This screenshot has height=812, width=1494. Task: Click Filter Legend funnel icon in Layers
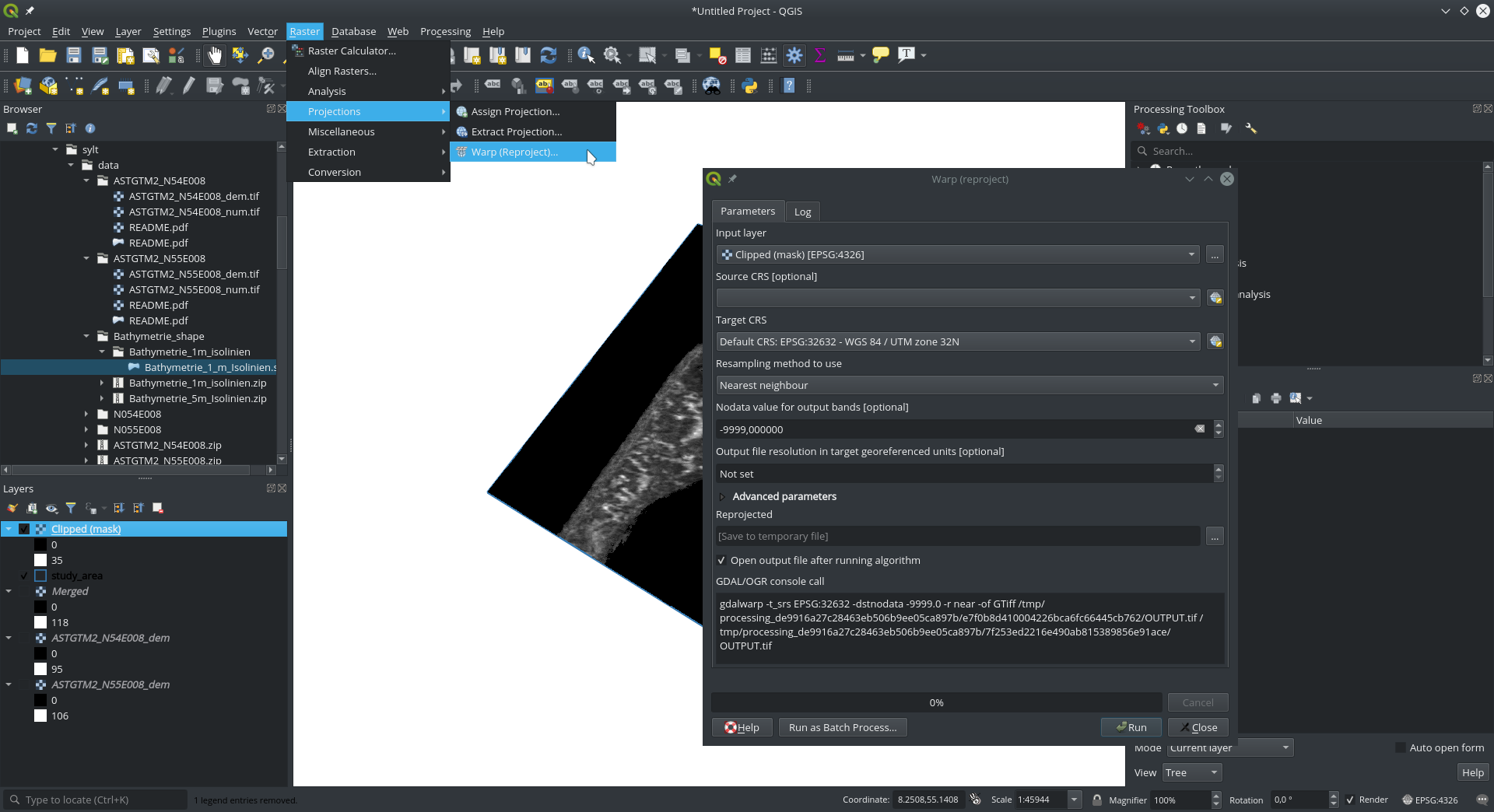coord(71,508)
